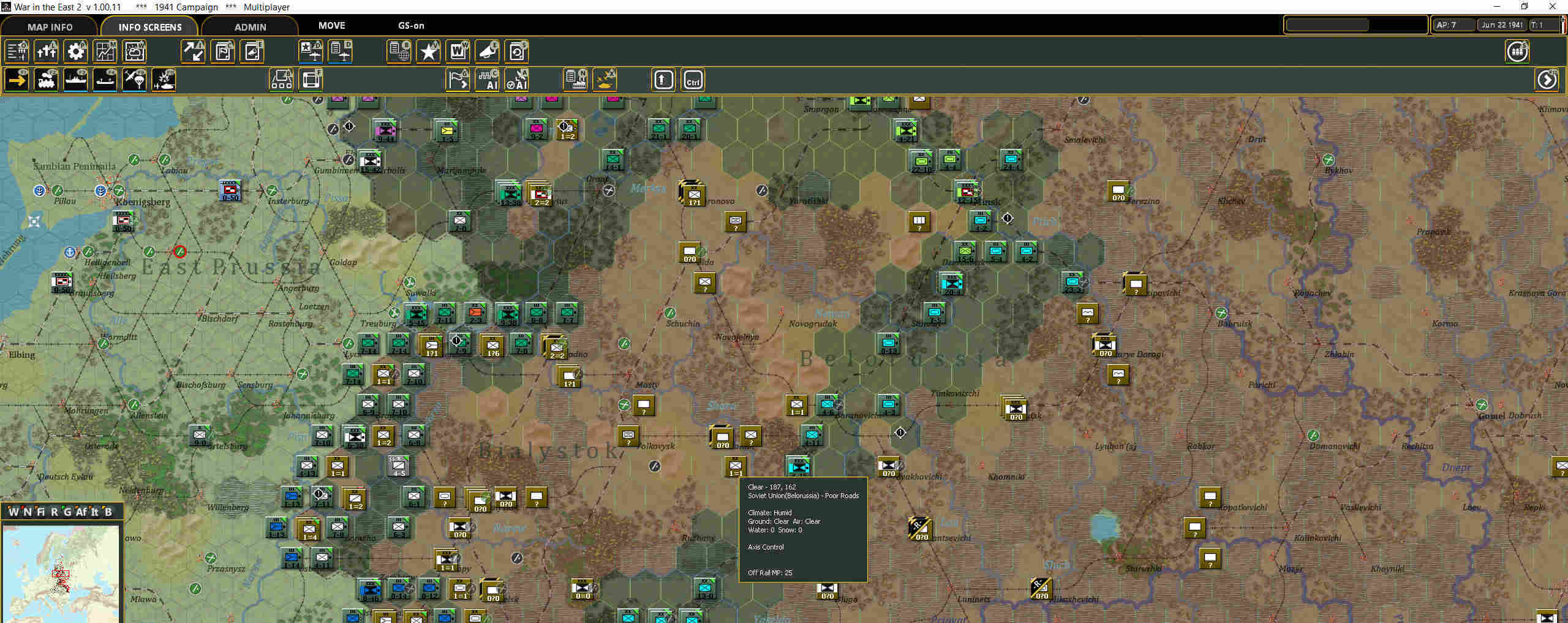Click the AI air assist icon

(x=516, y=80)
